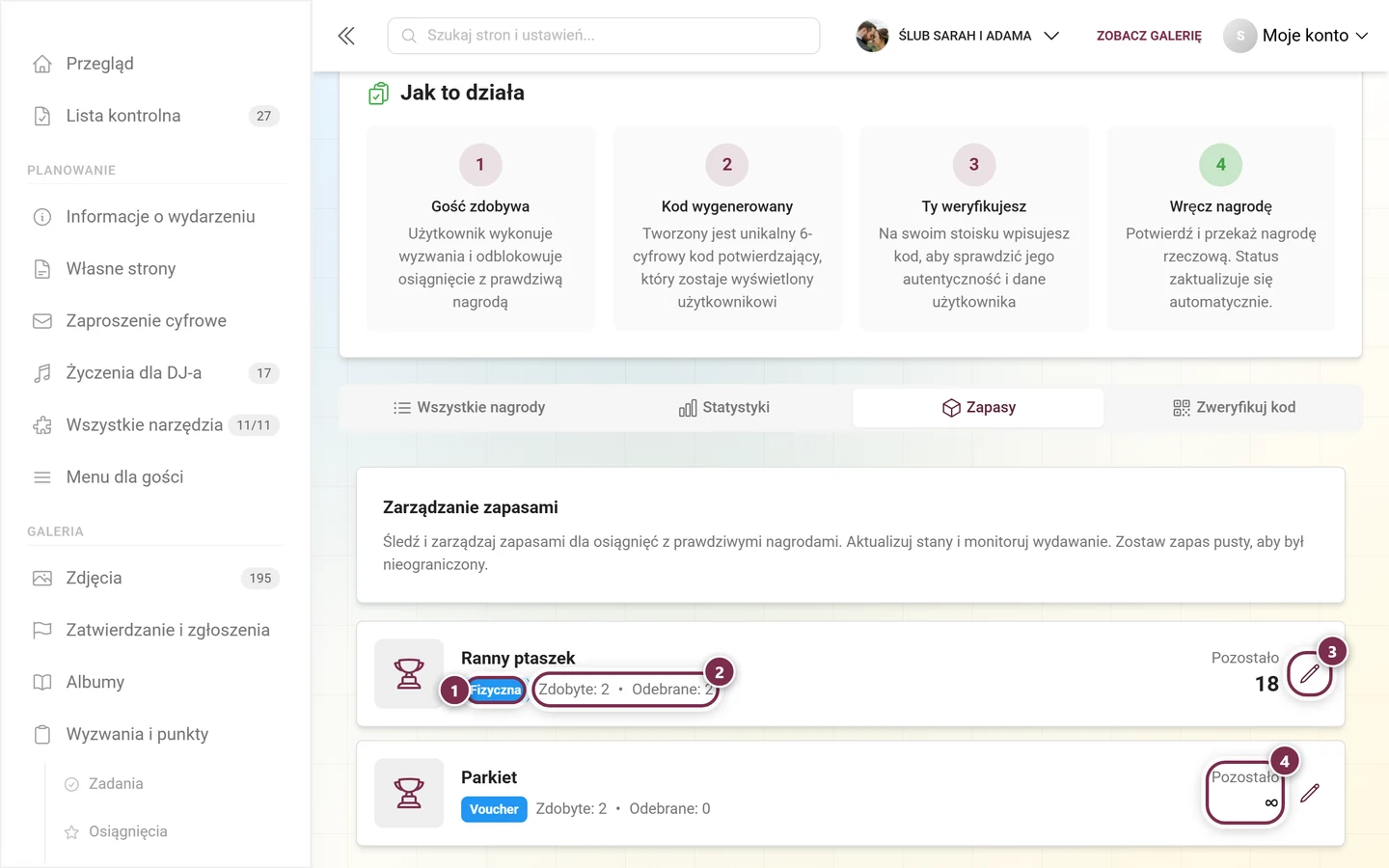Click the 17 badge beside Życzenia dla DJ-a
The width and height of the screenshot is (1389, 868).
263,373
